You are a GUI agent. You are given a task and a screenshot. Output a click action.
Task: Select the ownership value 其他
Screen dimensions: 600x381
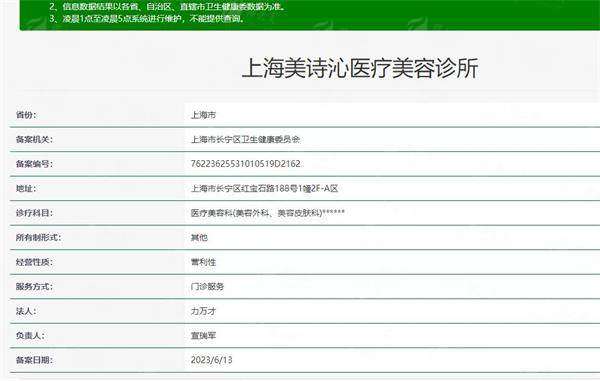(199, 238)
